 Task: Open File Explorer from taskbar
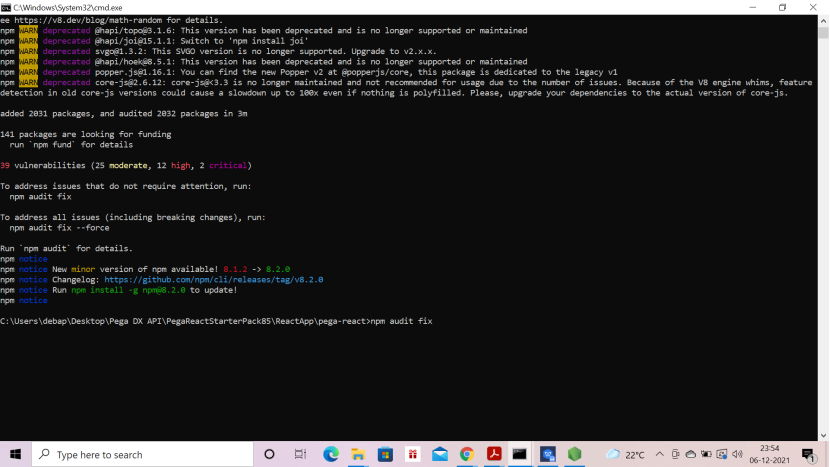tap(358, 454)
